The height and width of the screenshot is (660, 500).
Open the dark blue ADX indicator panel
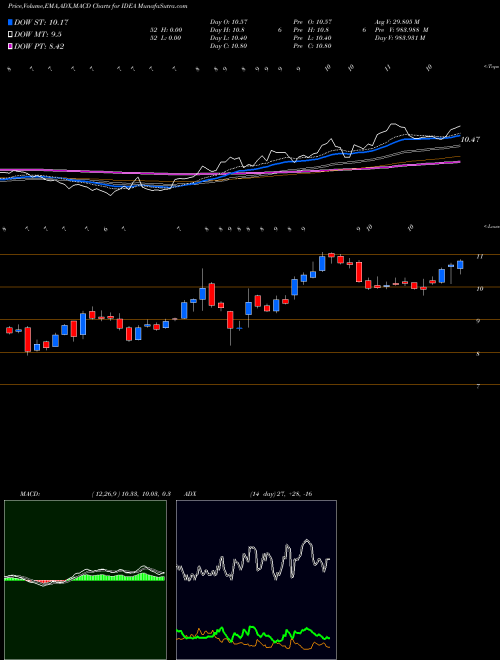[256, 580]
